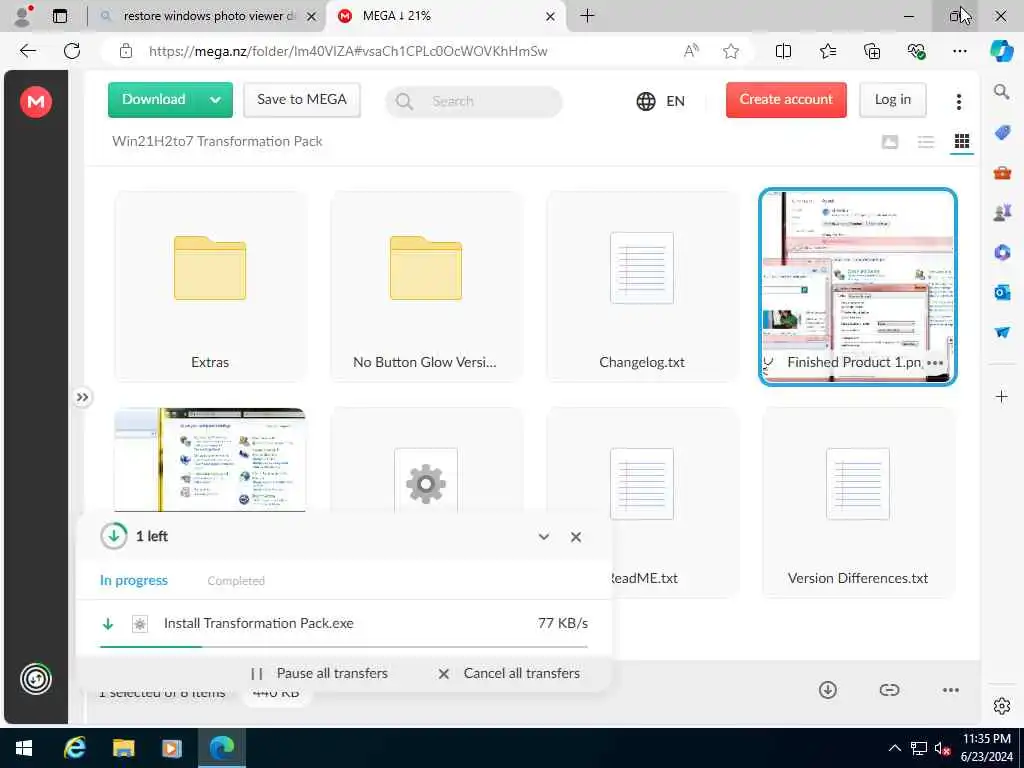Close the MEGA browser tab

pyautogui.click(x=551, y=16)
